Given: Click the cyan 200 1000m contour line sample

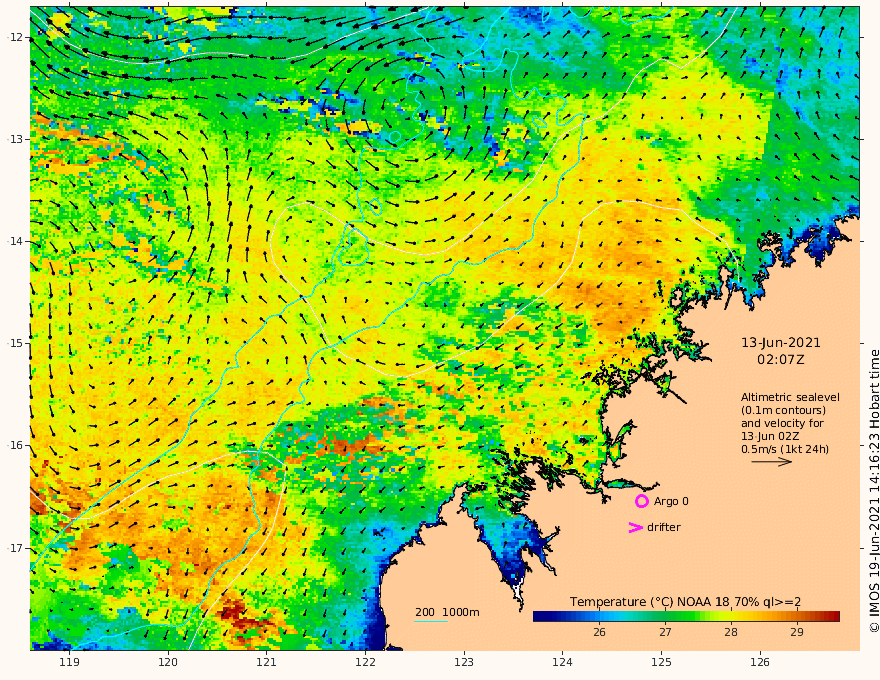Looking at the screenshot, I should click(x=431, y=621).
